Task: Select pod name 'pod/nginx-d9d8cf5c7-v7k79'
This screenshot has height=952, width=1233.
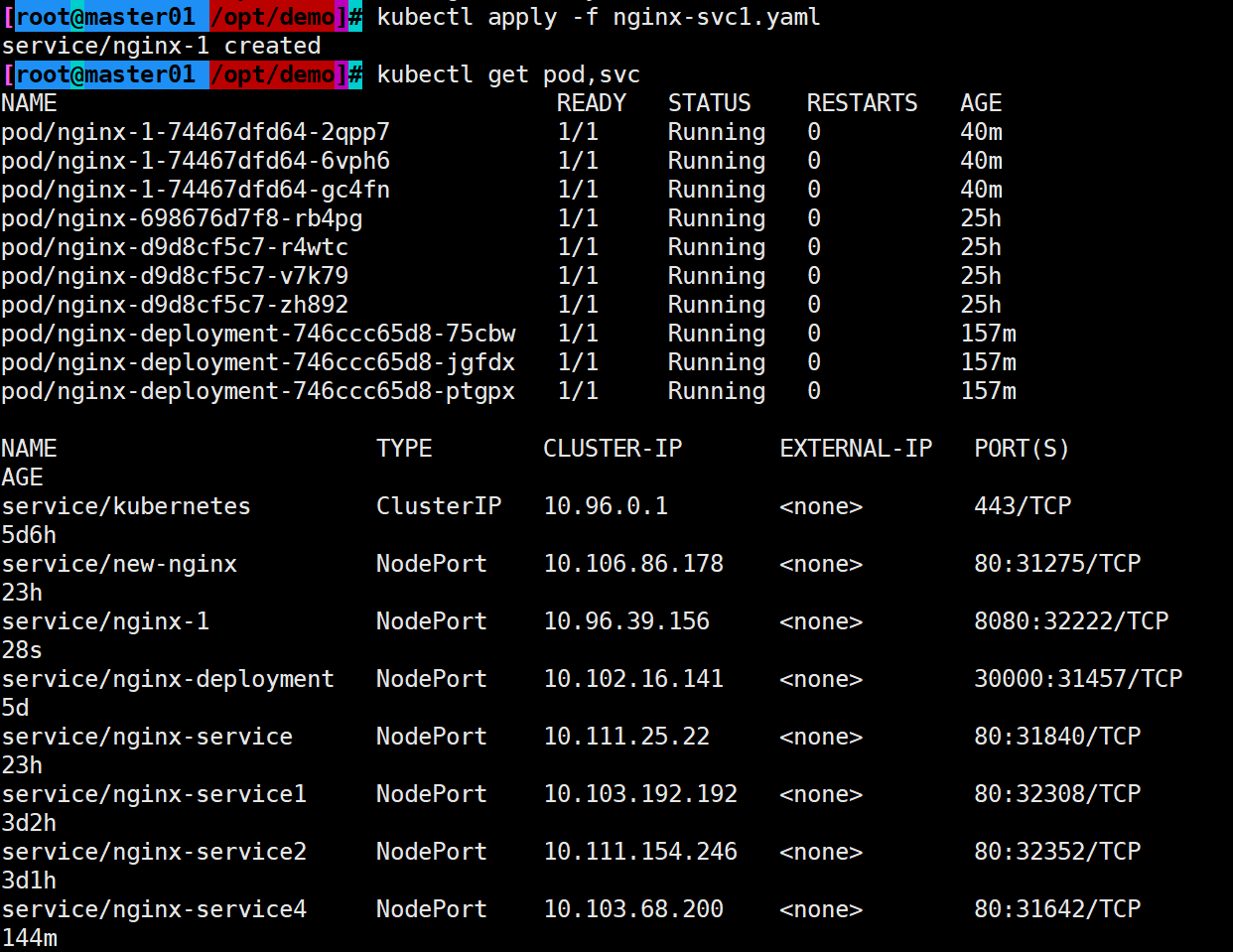Action: (175, 276)
